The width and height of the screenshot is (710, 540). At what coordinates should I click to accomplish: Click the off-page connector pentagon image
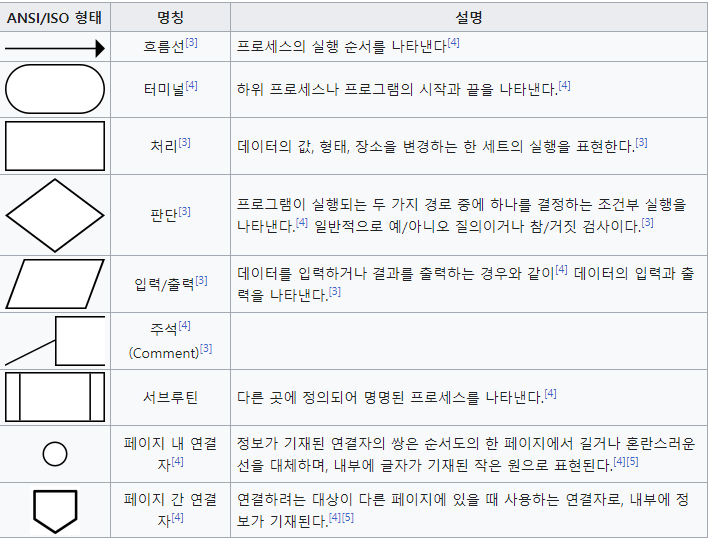[55, 511]
